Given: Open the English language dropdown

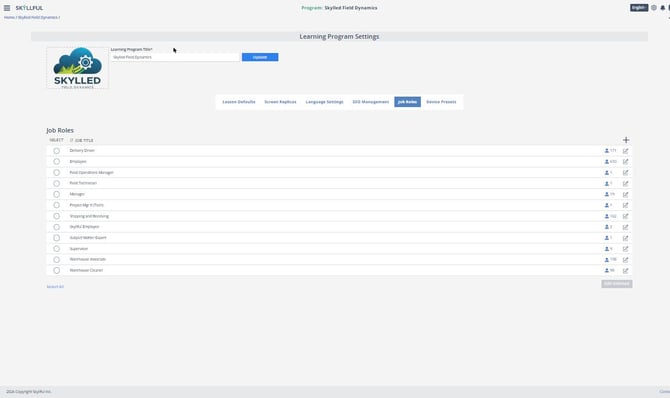Looking at the screenshot, I should (x=639, y=8).
